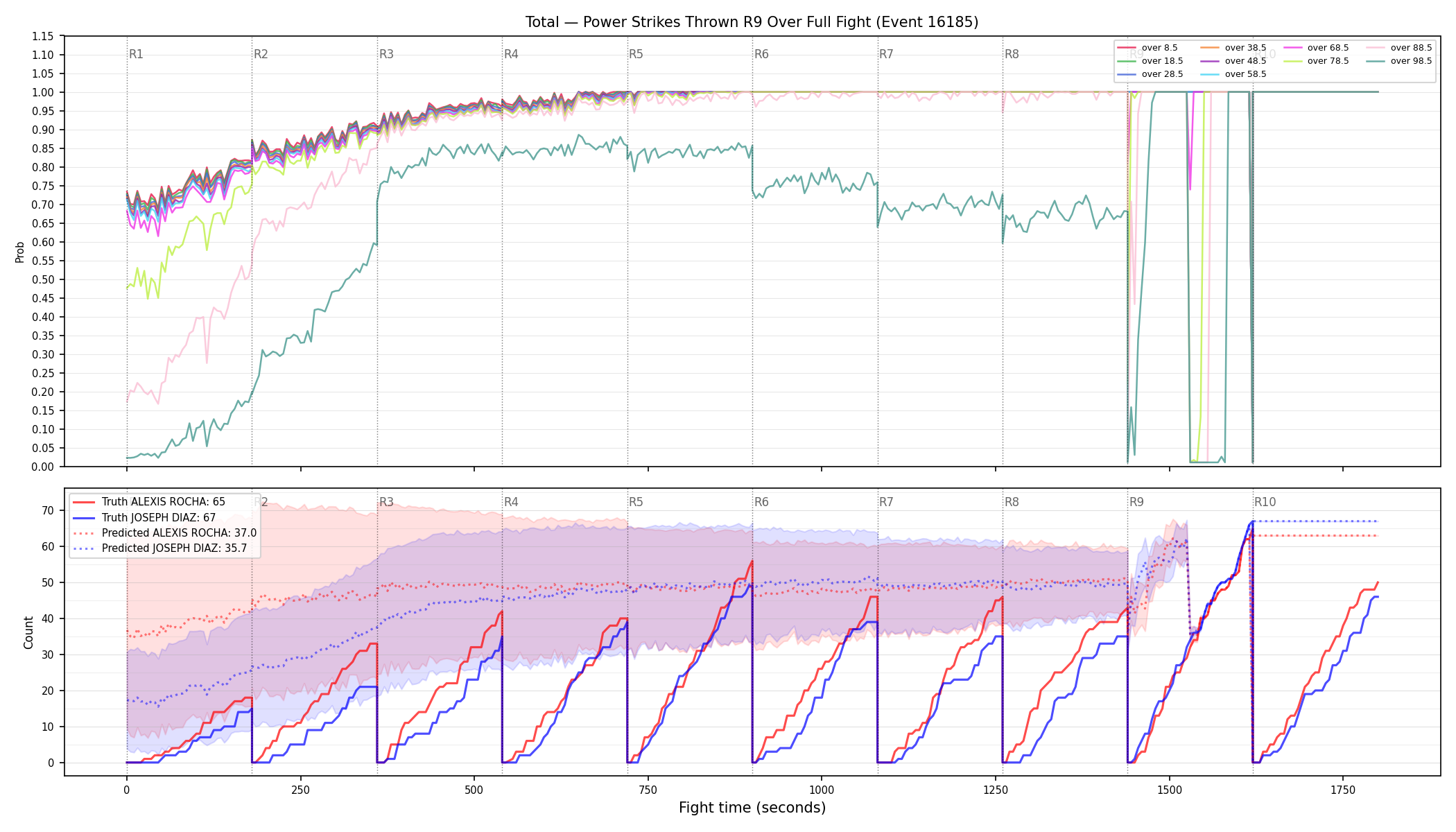Pick "Predicted ALEXIS ROCHA: 37.0" in the legend
This screenshot has height=832, width=1456.
point(165,533)
